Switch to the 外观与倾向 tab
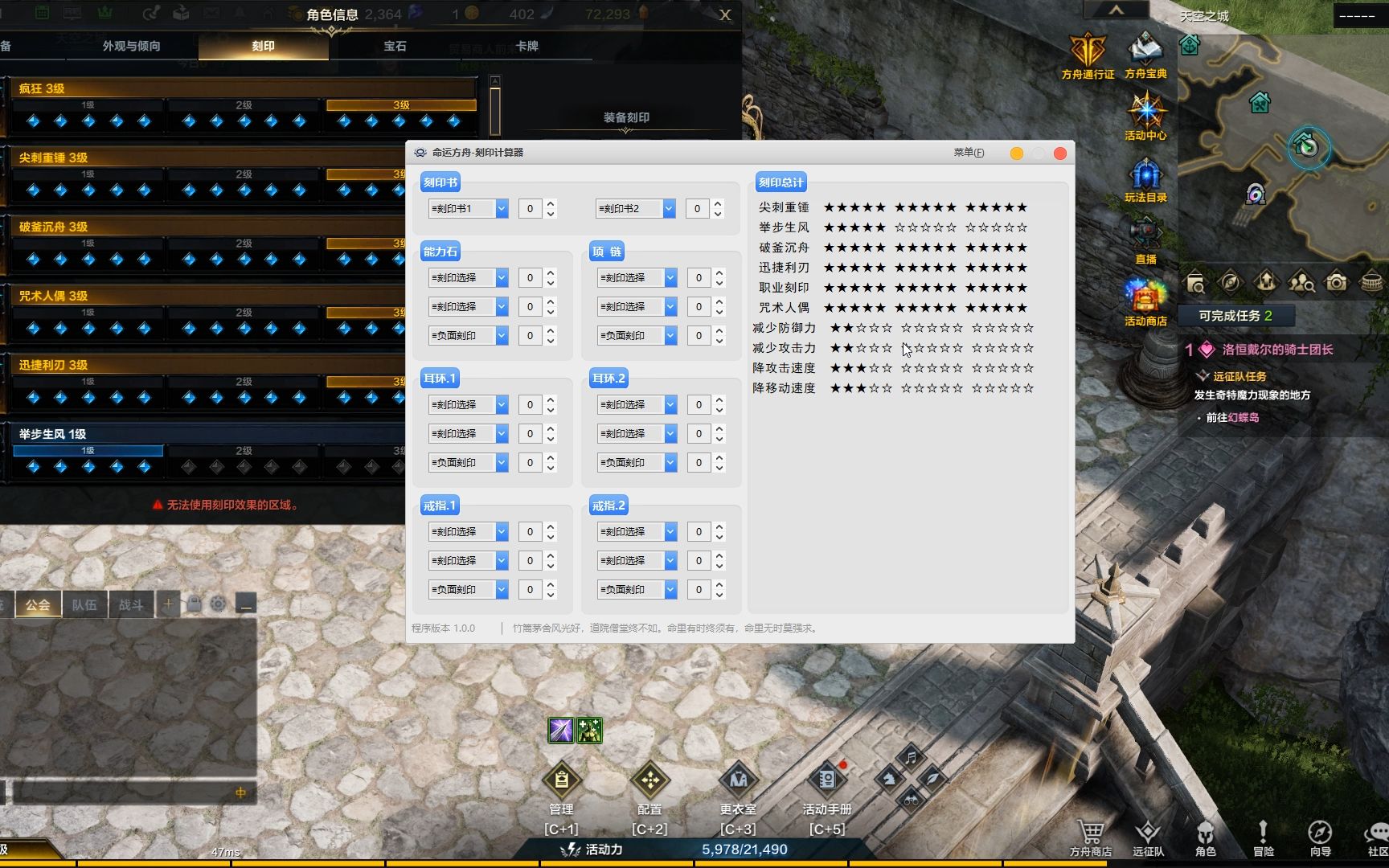 click(131, 47)
